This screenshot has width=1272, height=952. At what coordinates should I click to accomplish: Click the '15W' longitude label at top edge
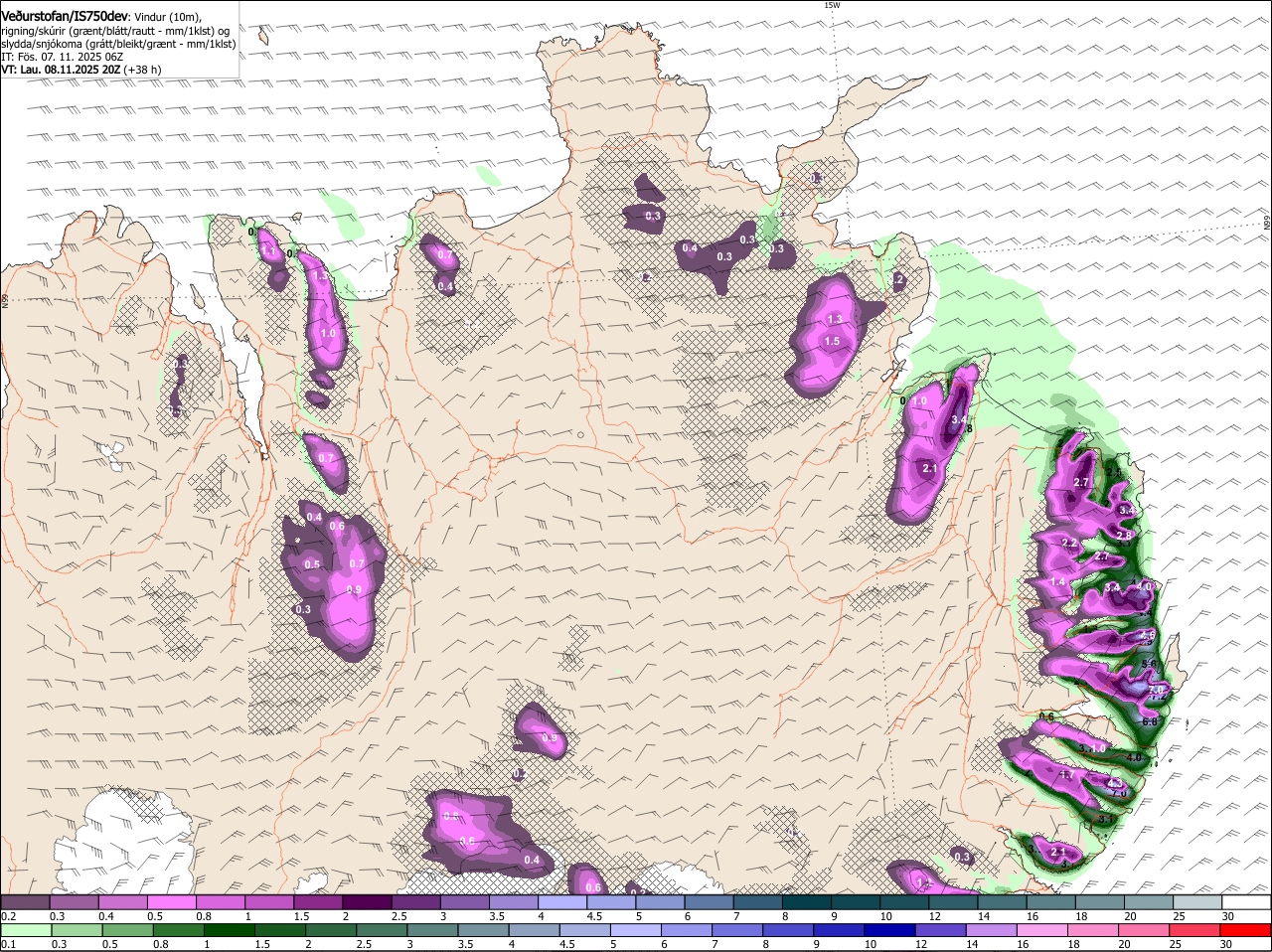pos(832,5)
